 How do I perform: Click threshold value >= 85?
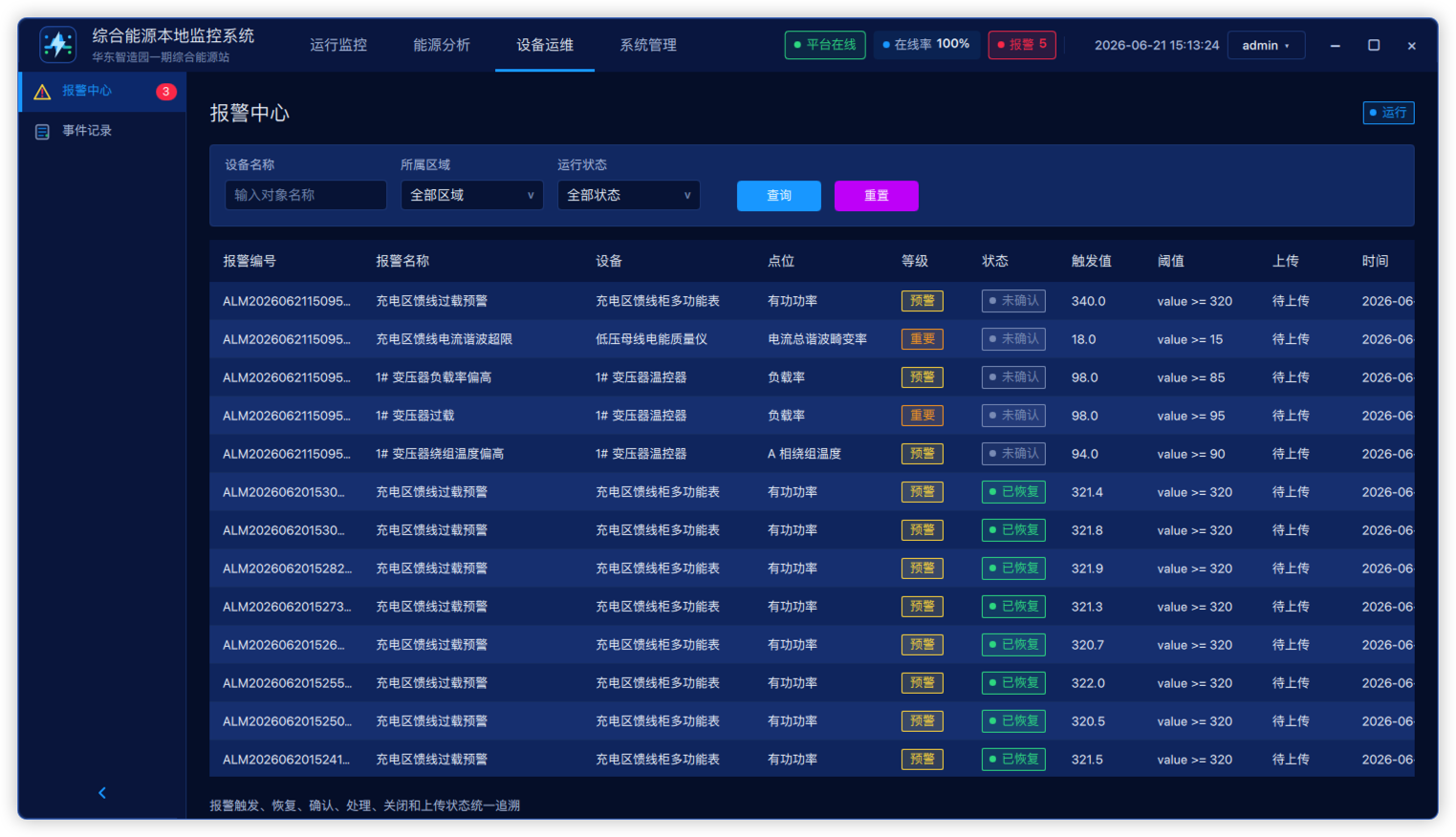coord(1191,377)
